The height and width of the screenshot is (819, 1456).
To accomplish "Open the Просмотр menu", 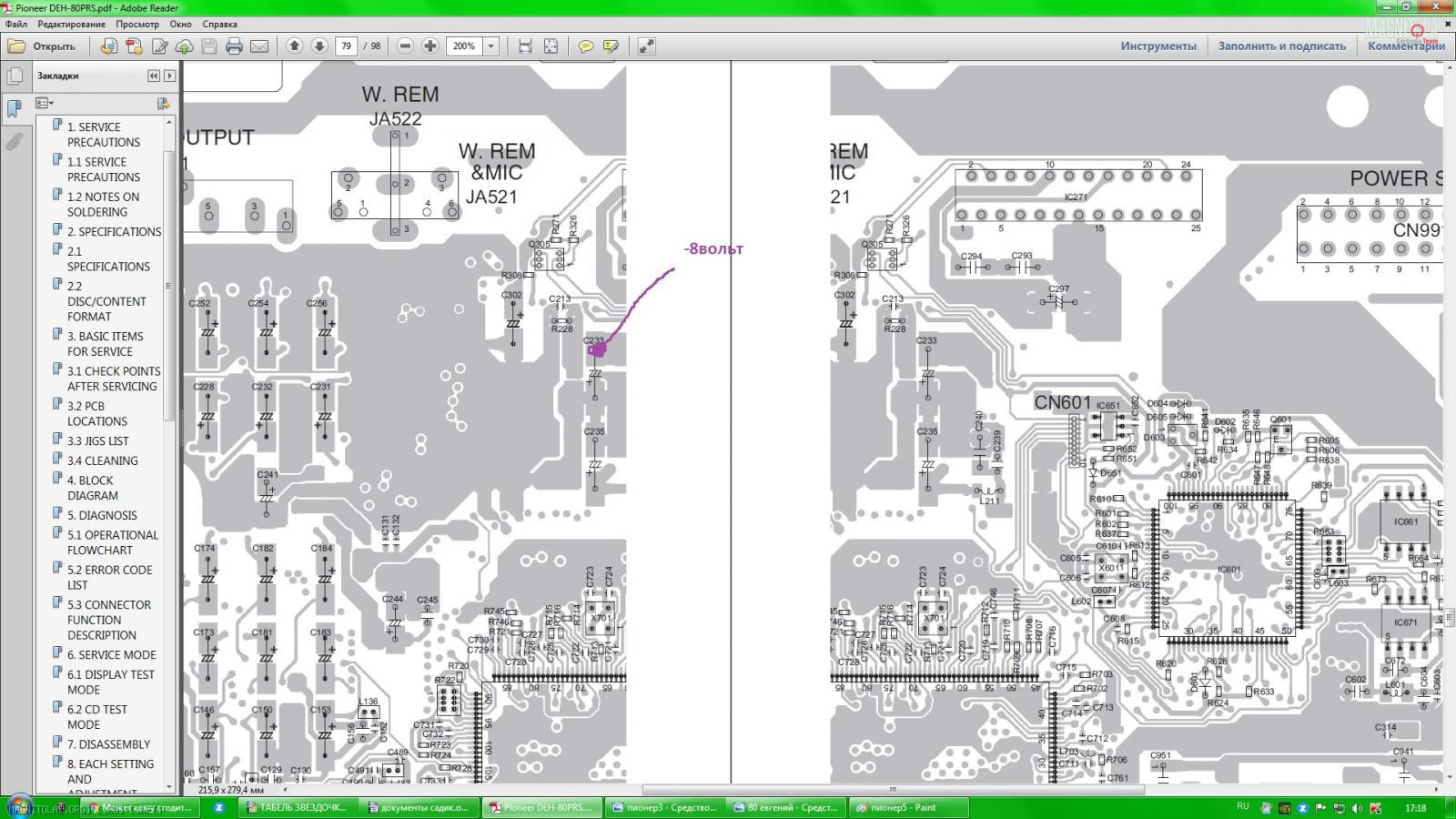I will click(136, 24).
